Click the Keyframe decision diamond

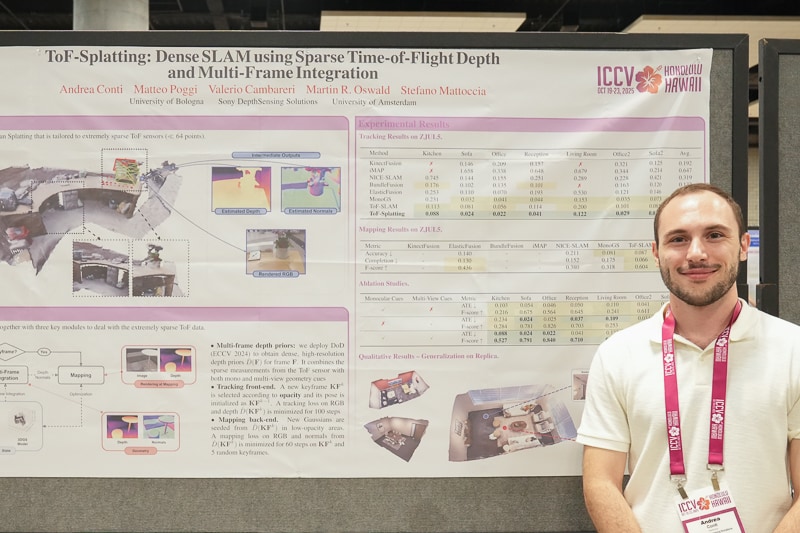point(10,352)
